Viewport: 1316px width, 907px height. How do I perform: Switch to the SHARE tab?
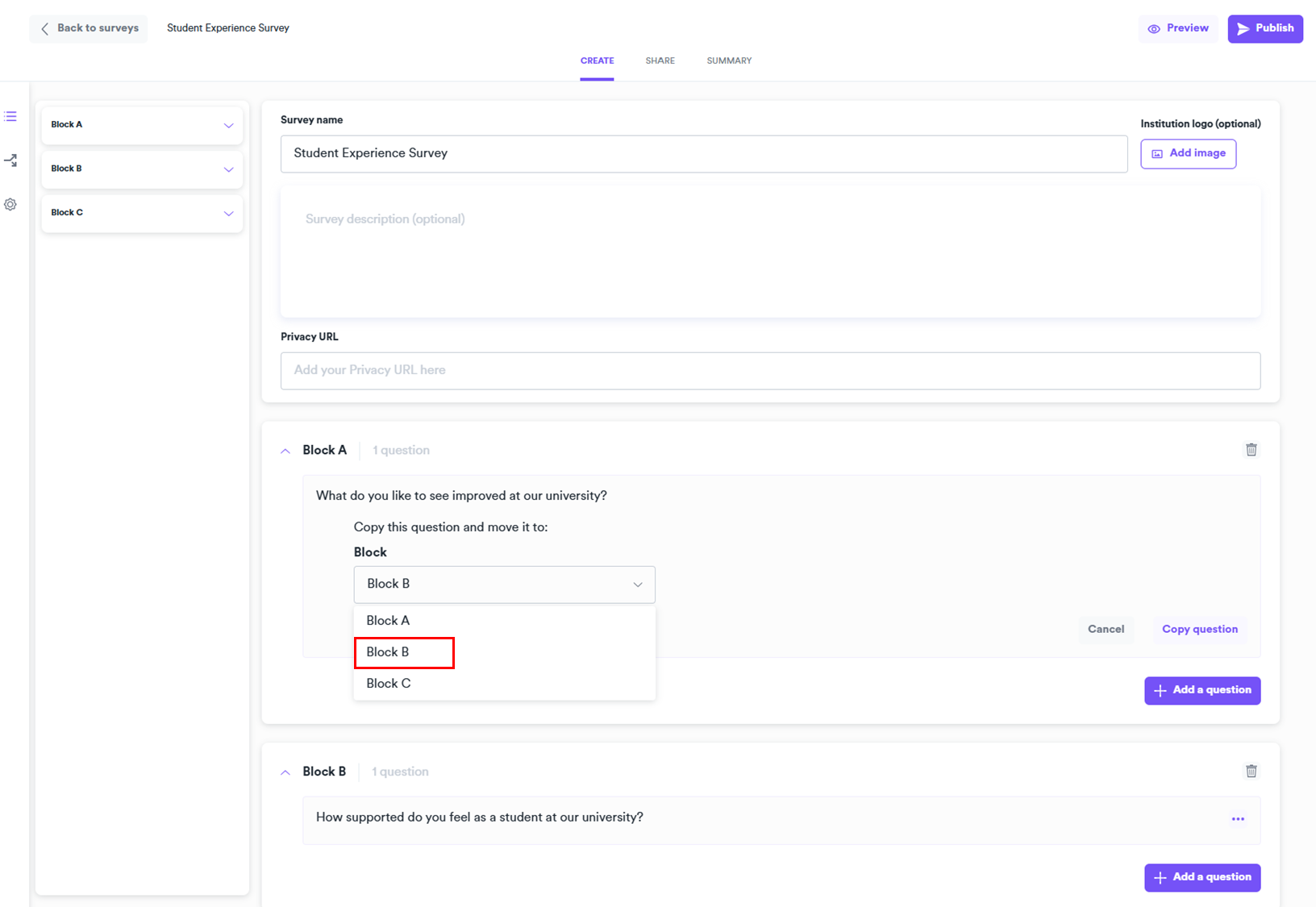point(660,61)
